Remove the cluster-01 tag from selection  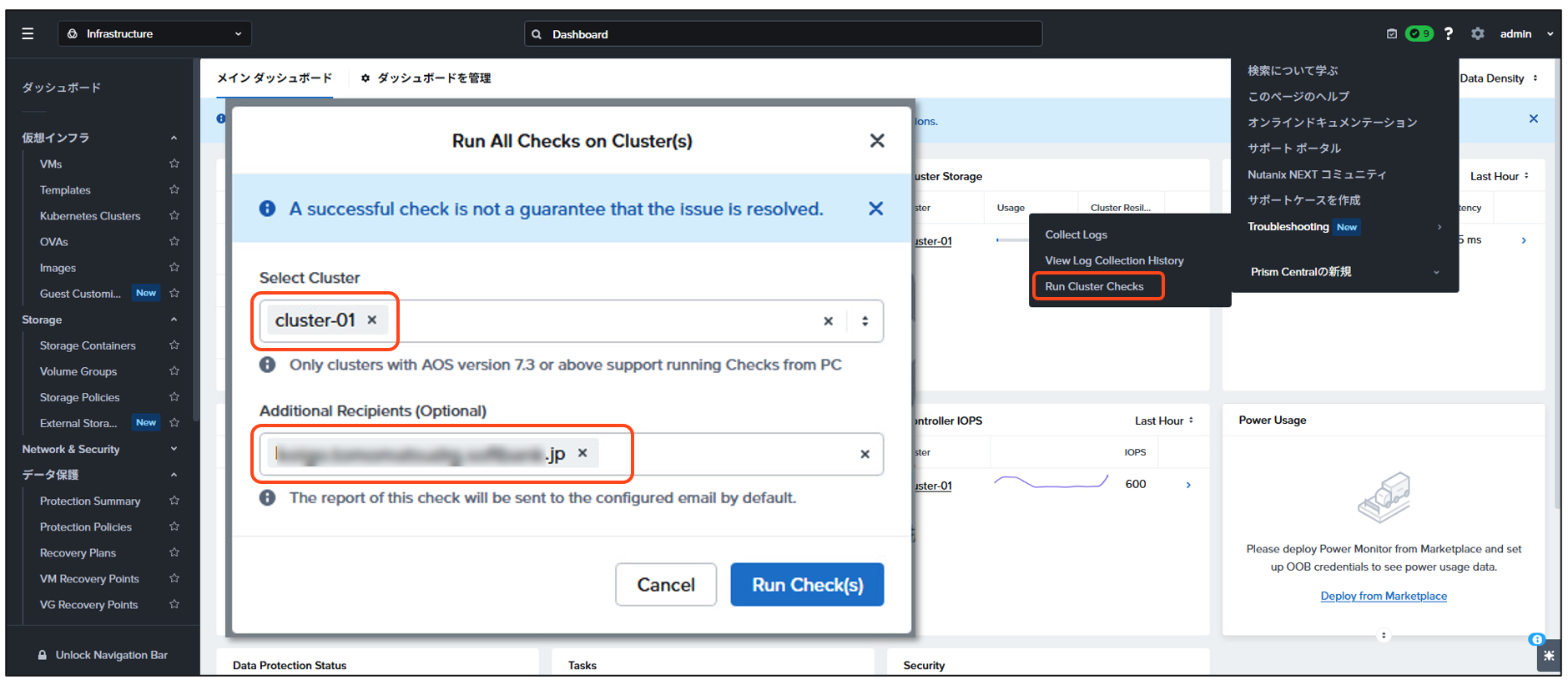tap(372, 320)
